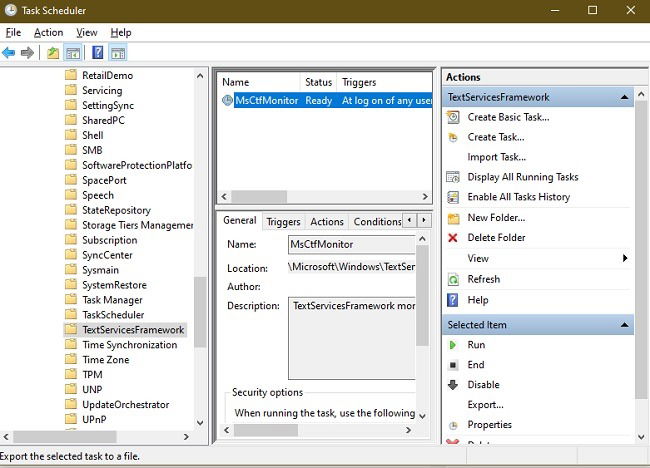Click the Back arrow toolbar icon

point(9,53)
